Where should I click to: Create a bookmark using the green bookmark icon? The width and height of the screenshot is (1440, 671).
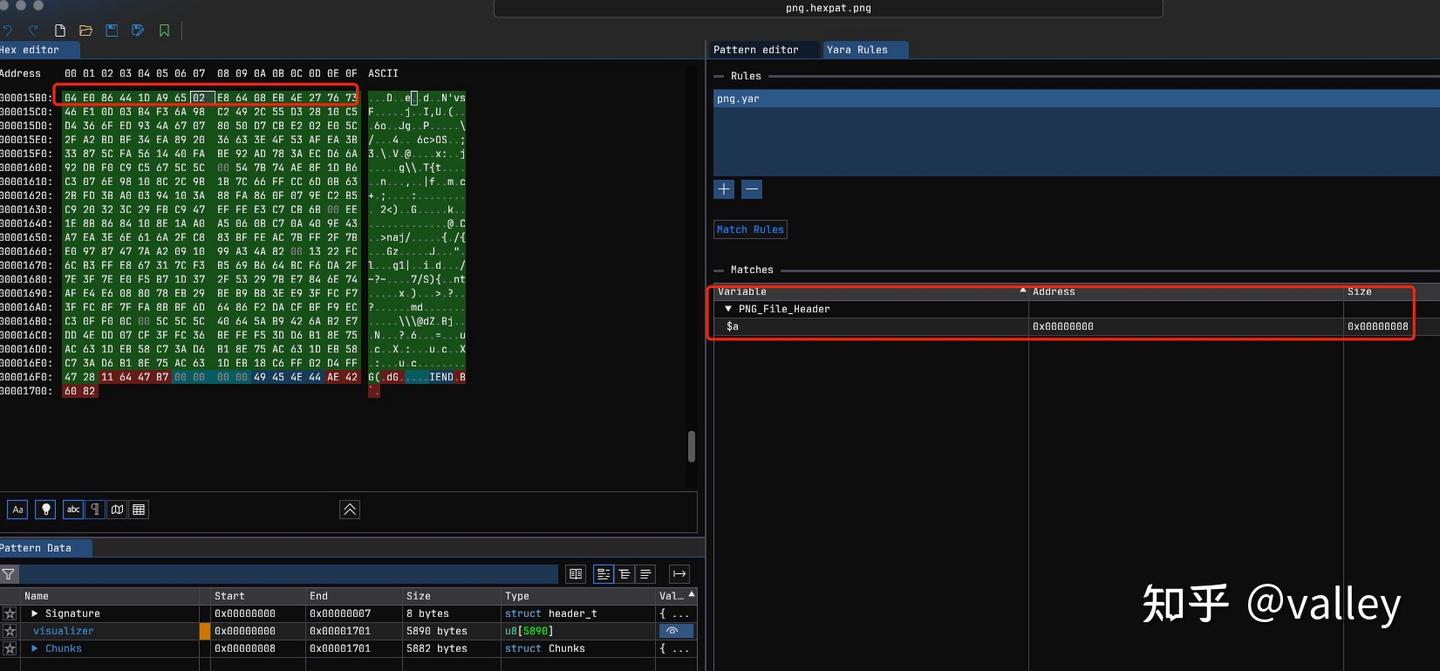click(164, 29)
